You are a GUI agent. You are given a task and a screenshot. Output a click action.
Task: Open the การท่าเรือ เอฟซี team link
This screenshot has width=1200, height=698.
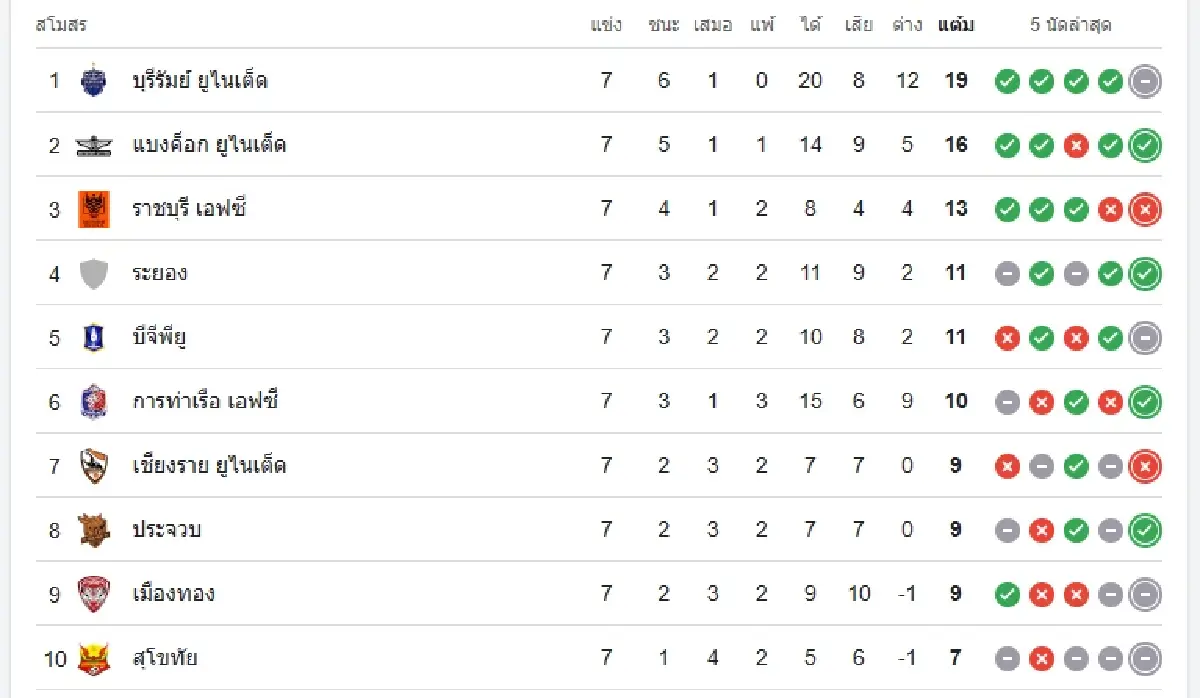tap(205, 401)
